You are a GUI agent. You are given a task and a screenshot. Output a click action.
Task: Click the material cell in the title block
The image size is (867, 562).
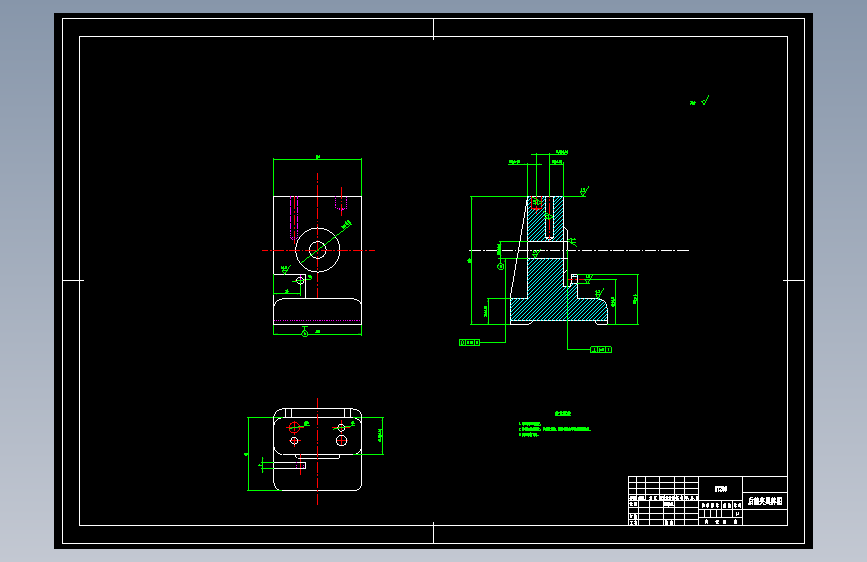tap(720, 489)
